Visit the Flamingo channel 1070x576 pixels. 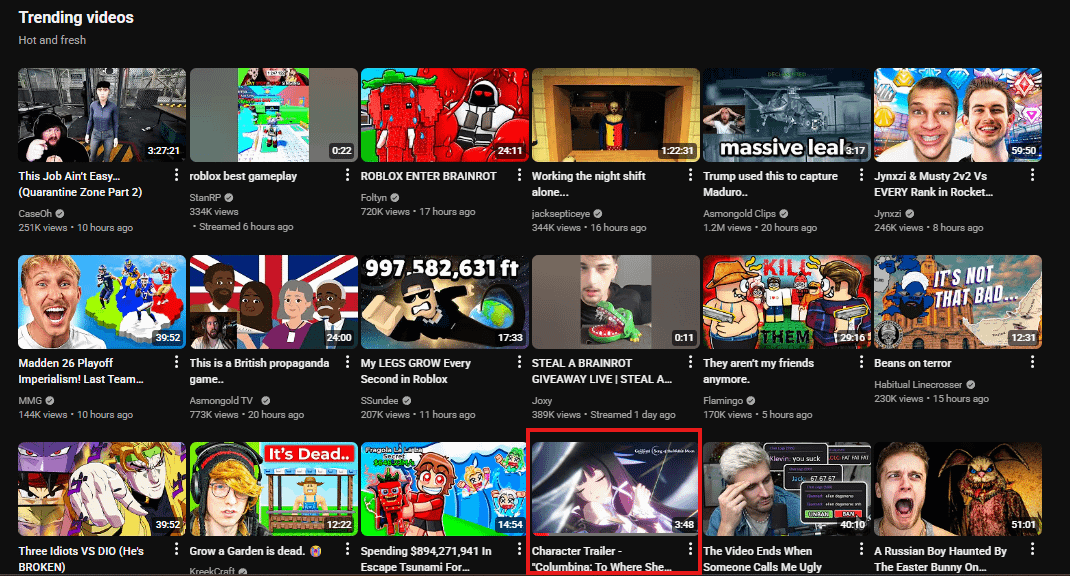(723, 401)
